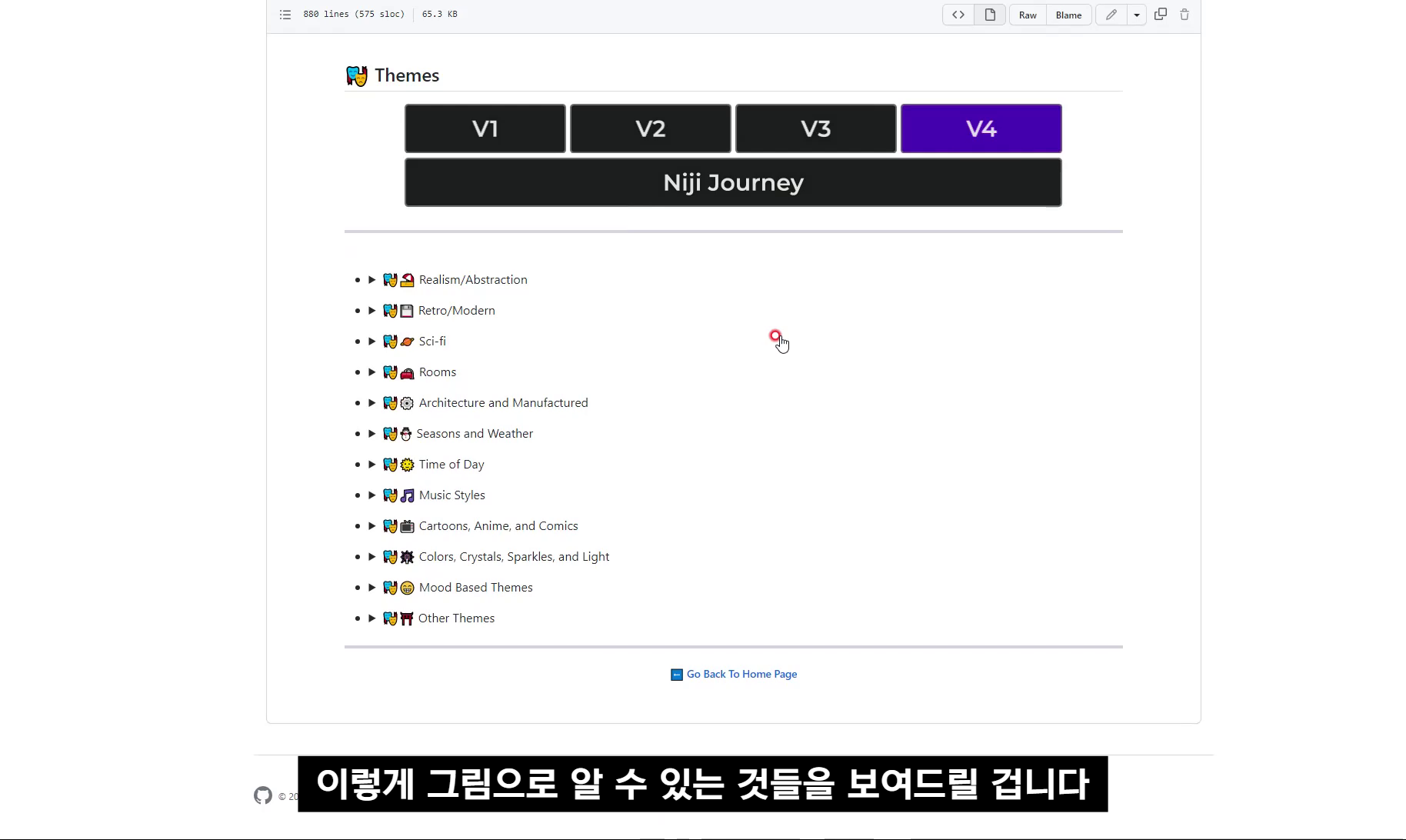Image resolution: width=1406 pixels, height=840 pixels.
Task: Expand Realism/Abstraction triangle
Action: tap(372, 280)
